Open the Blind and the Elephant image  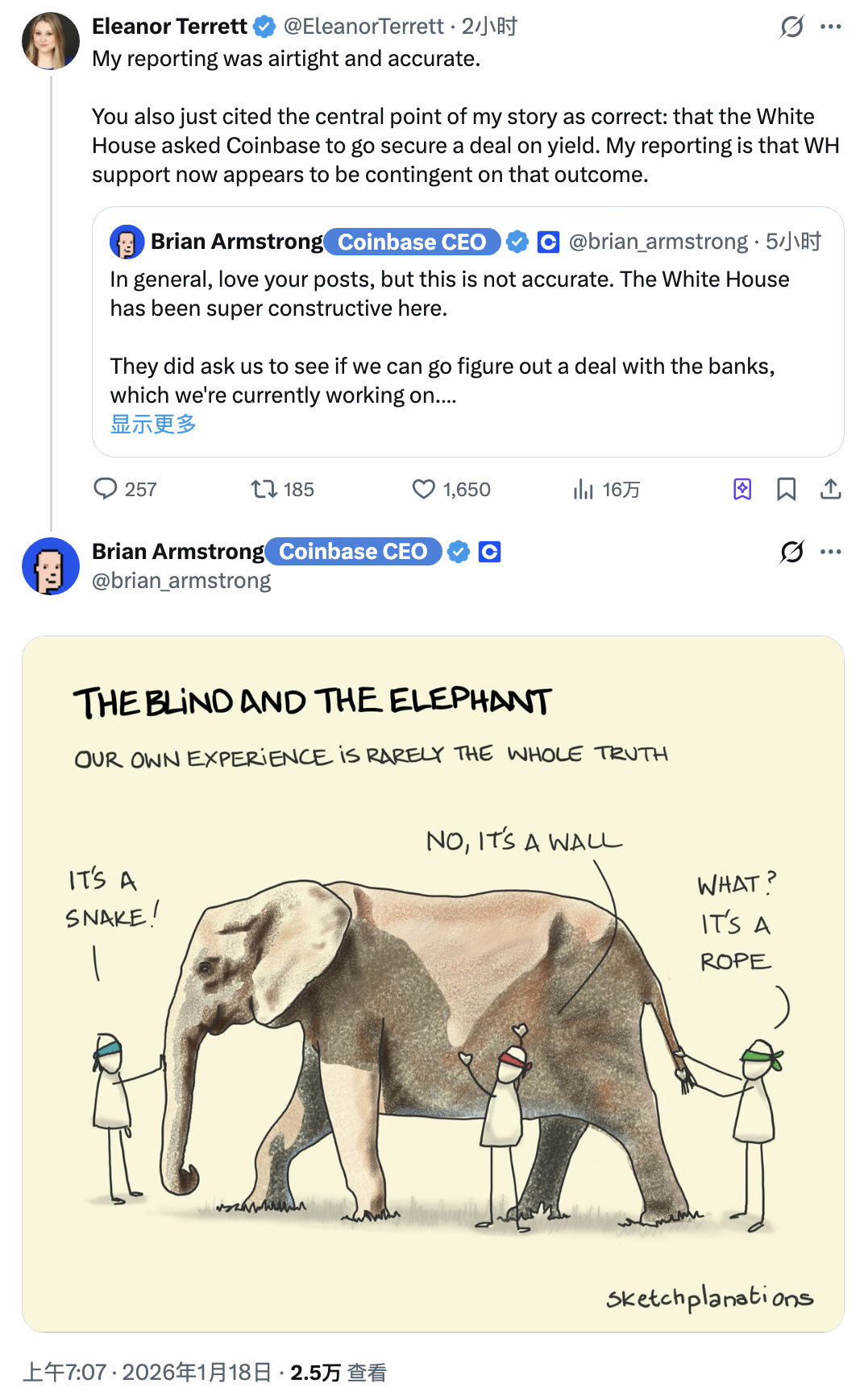coord(433,984)
